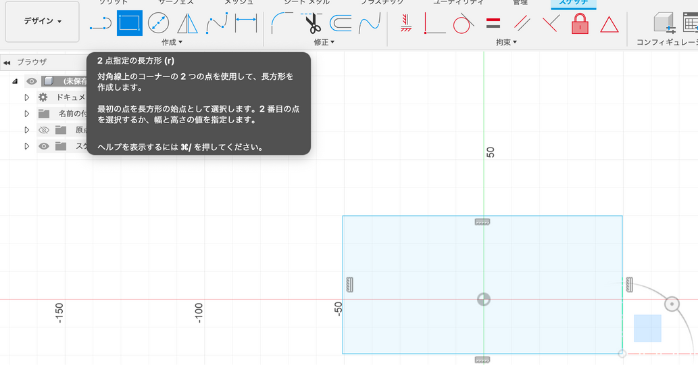Screen dimensions: 698x365
Task: Click the "-150" horizontal axis label
Action: coord(59,313)
